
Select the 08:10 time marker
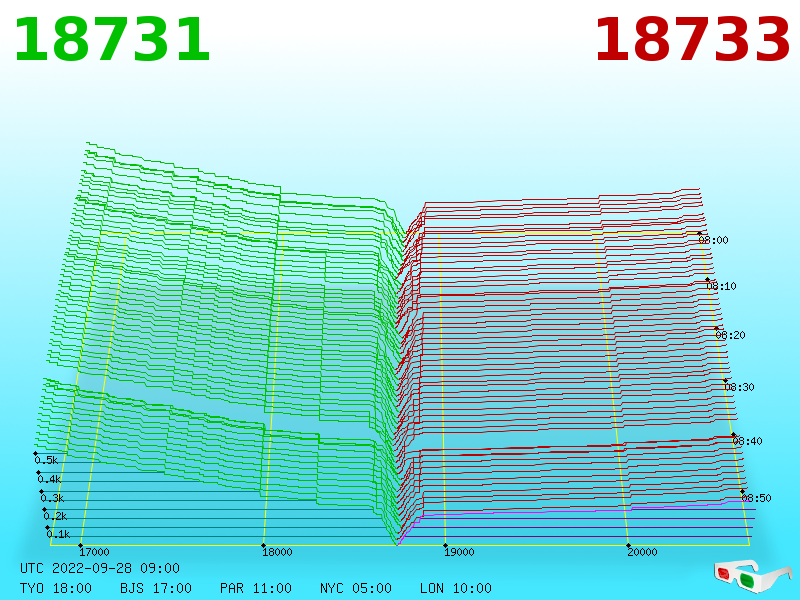pyautogui.click(x=721, y=286)
